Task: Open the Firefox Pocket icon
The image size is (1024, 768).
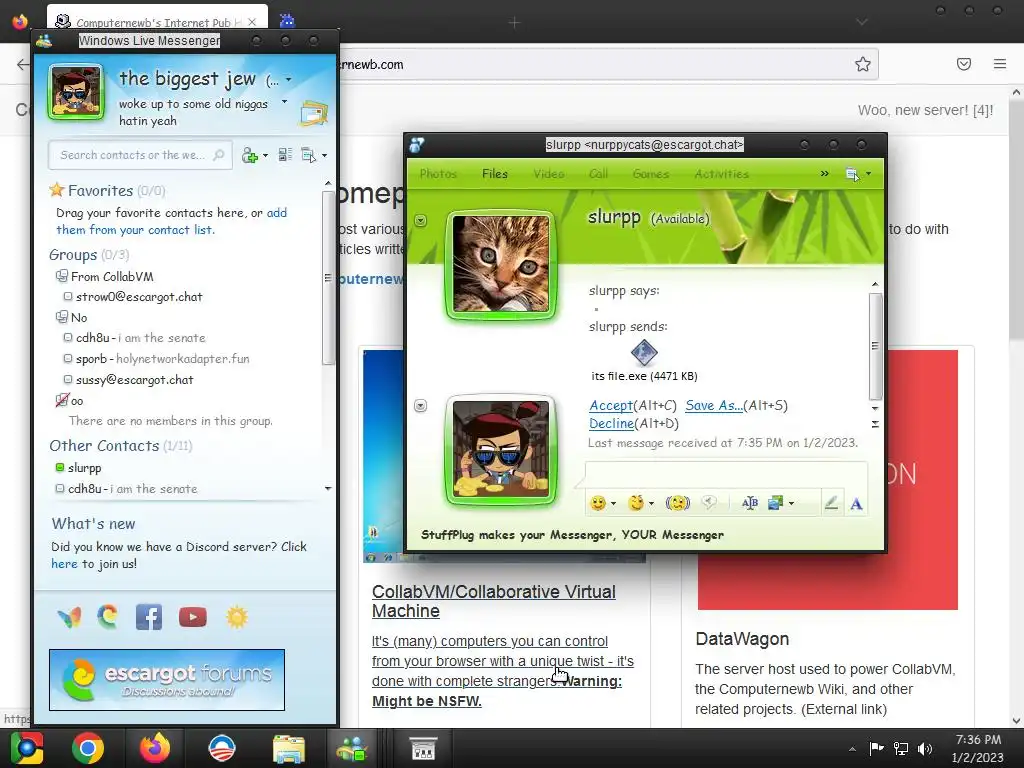Action: click(964, 64)
